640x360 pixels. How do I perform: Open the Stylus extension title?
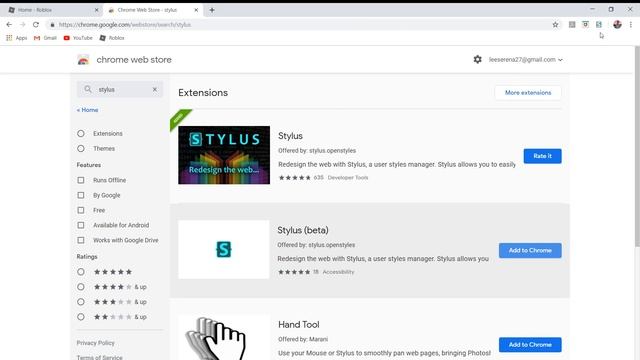[x=290, y=136]
